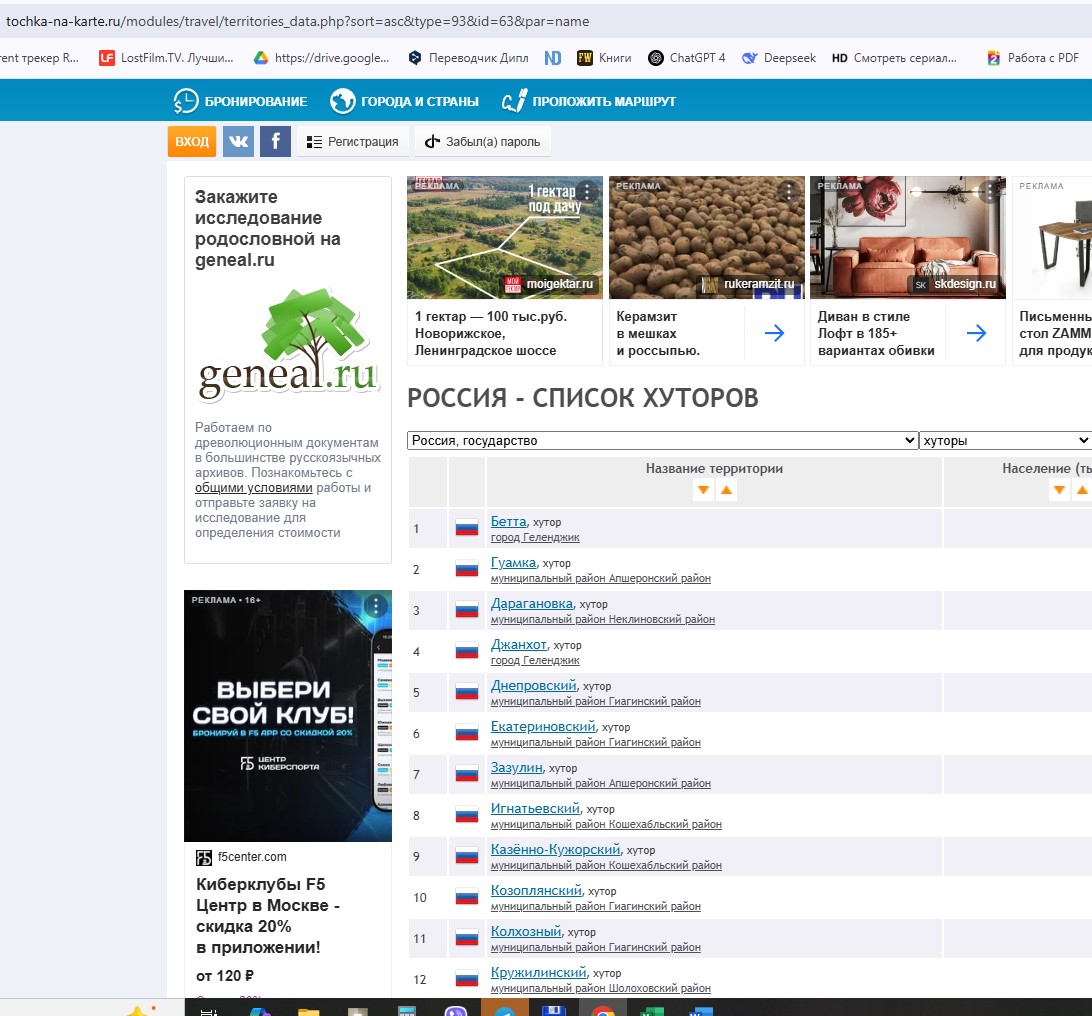Click the browser address bar URL
The height and width of the screenshot is (1016, 1092).
pyautogui.click(x=297, y=22)
